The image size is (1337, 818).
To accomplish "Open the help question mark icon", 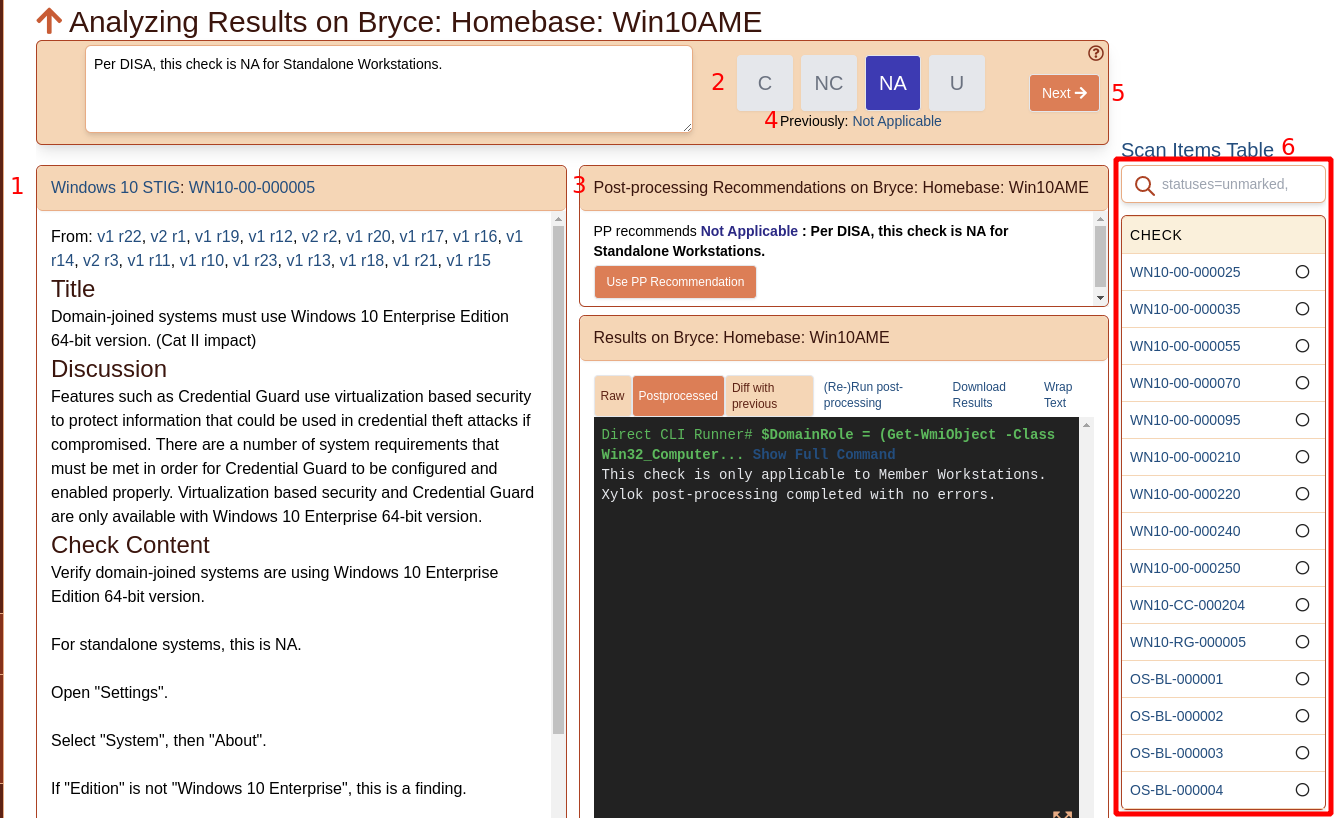I will [x=1096, y=53].
